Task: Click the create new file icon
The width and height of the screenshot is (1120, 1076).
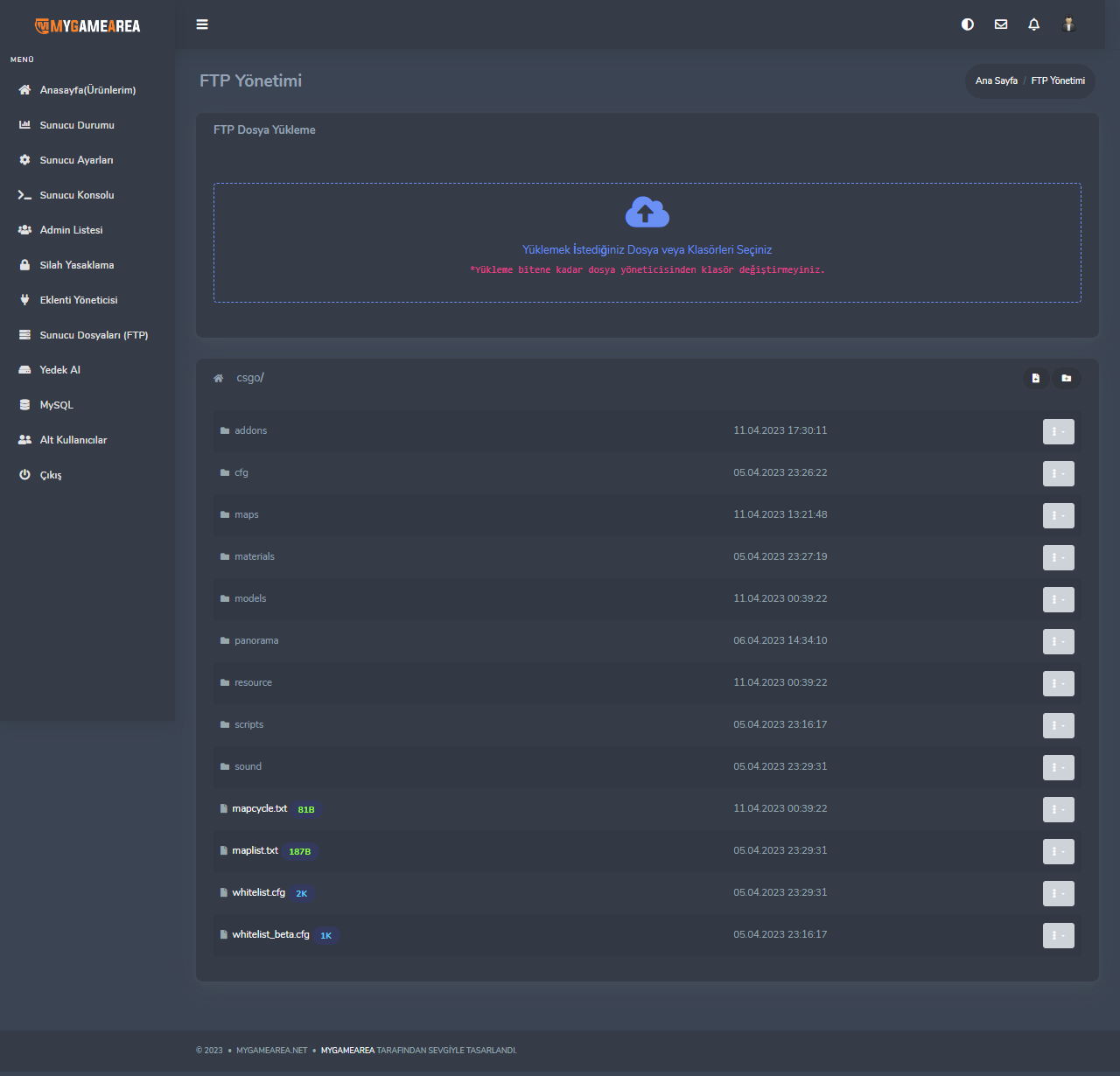Action: (x=1036, y=378)
